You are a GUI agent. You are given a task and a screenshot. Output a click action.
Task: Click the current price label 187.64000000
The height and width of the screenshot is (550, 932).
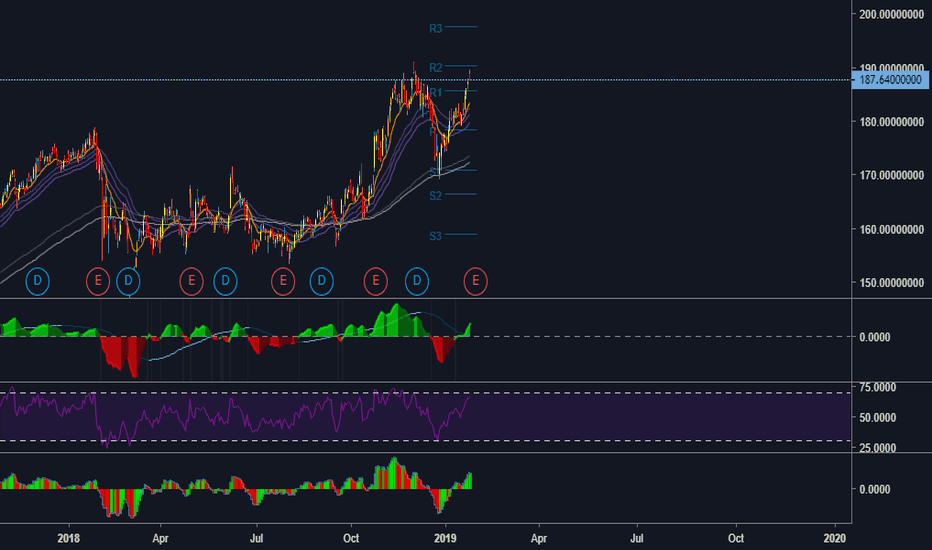(x=890, y=80)
